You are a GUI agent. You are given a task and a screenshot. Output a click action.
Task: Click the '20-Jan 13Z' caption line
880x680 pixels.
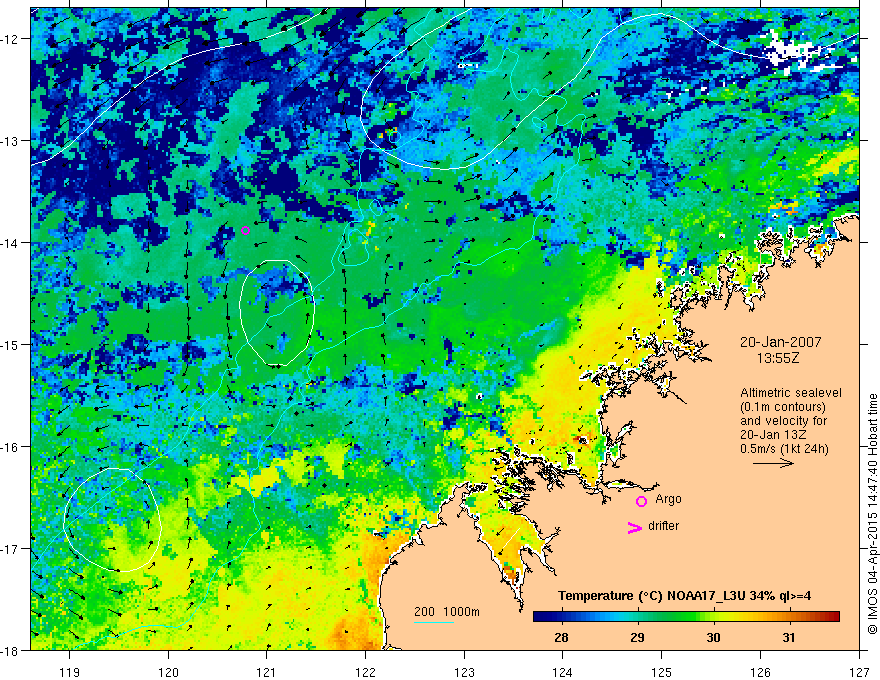click(x=772, y=435)
